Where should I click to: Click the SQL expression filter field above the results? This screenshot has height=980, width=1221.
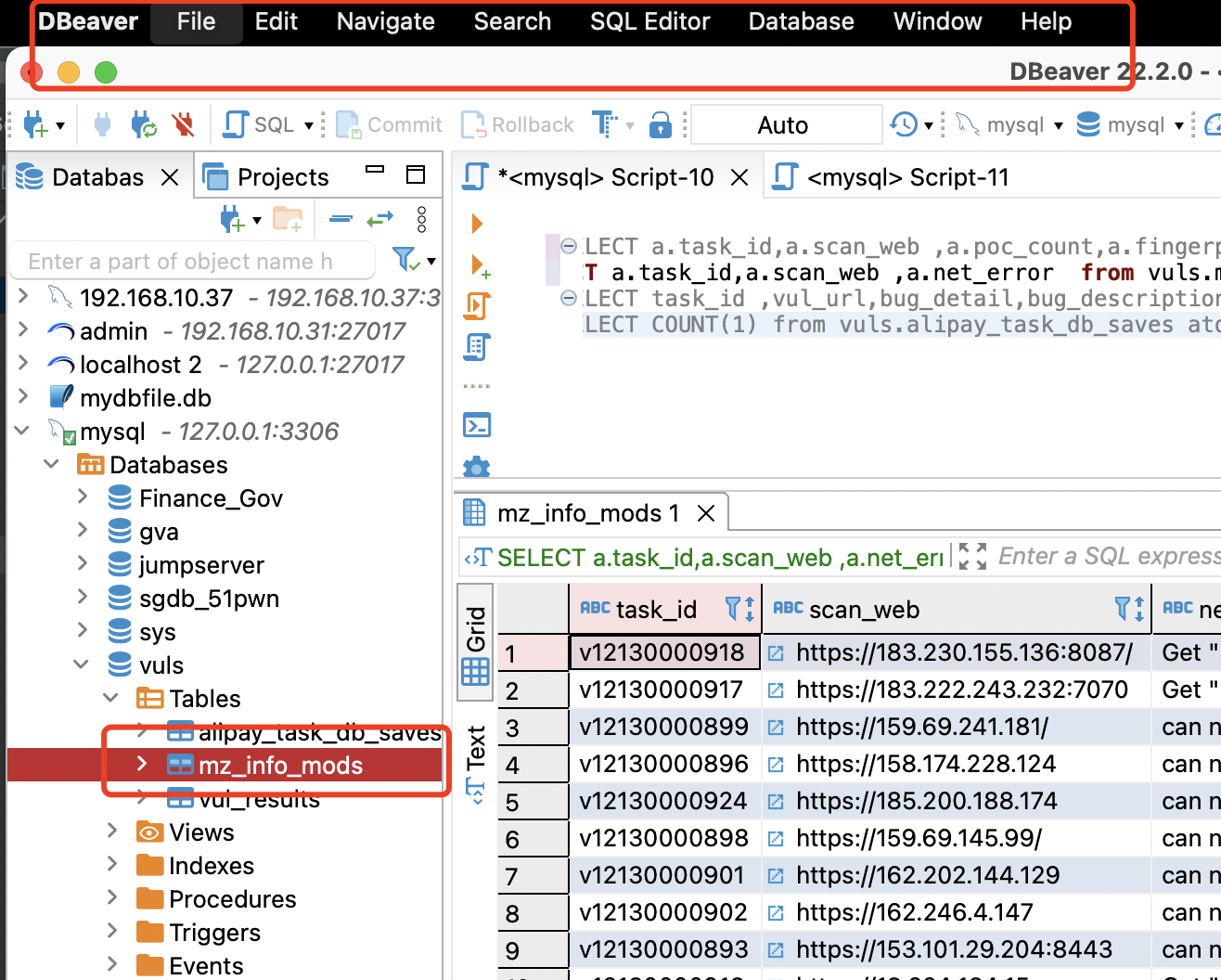click(x=1109, y=557)
